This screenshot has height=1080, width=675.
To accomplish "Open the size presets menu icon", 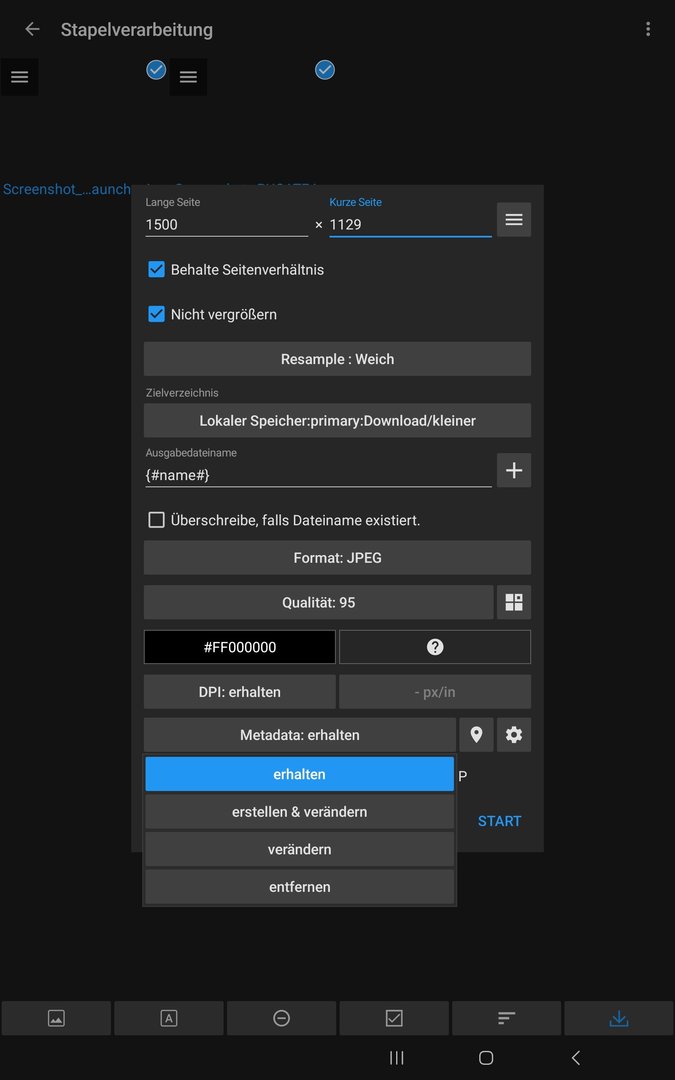I will click(x=514, y=220).
